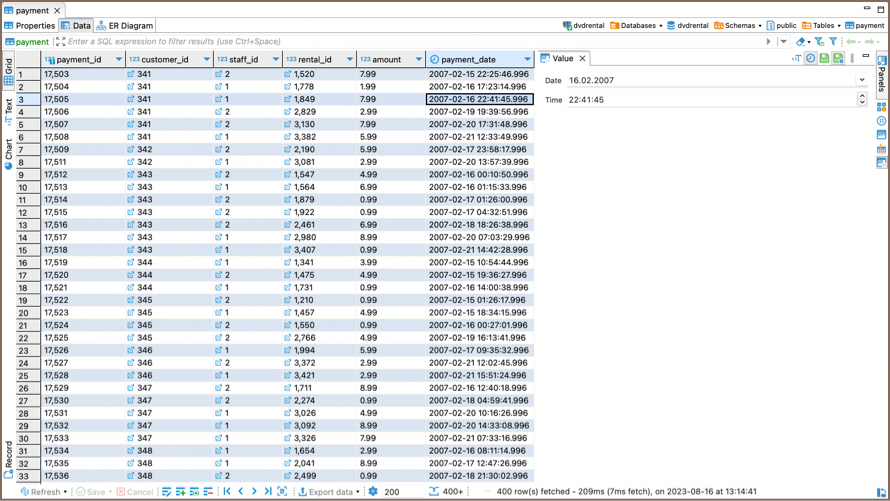Open the foreign key link beside rental_id 1,520
The width and height of the screenshot is (890, 501).
[288, 74]
